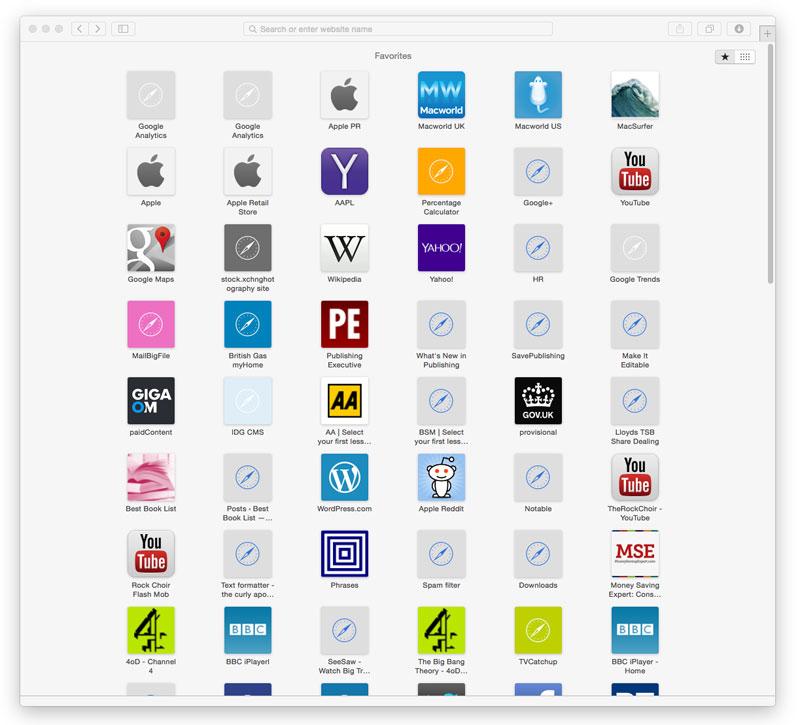Show downloads using the toolbar arrow button

click(x=739, y=29)
